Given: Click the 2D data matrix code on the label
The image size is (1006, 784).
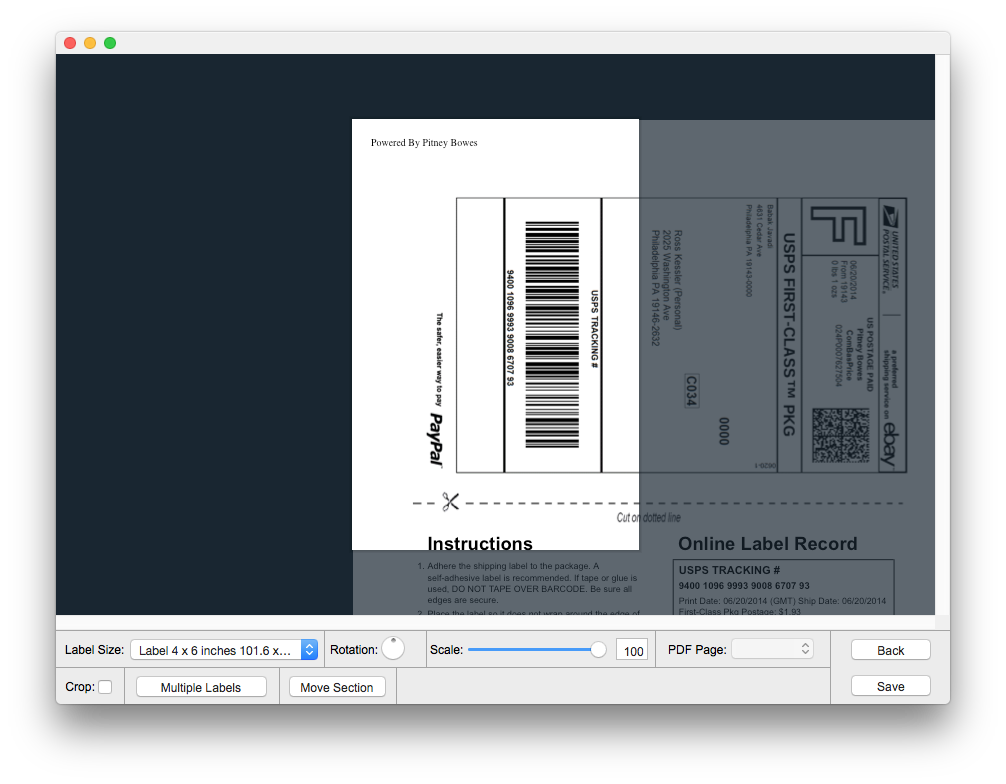Looking at the screenshot, I should click(841, 435).
